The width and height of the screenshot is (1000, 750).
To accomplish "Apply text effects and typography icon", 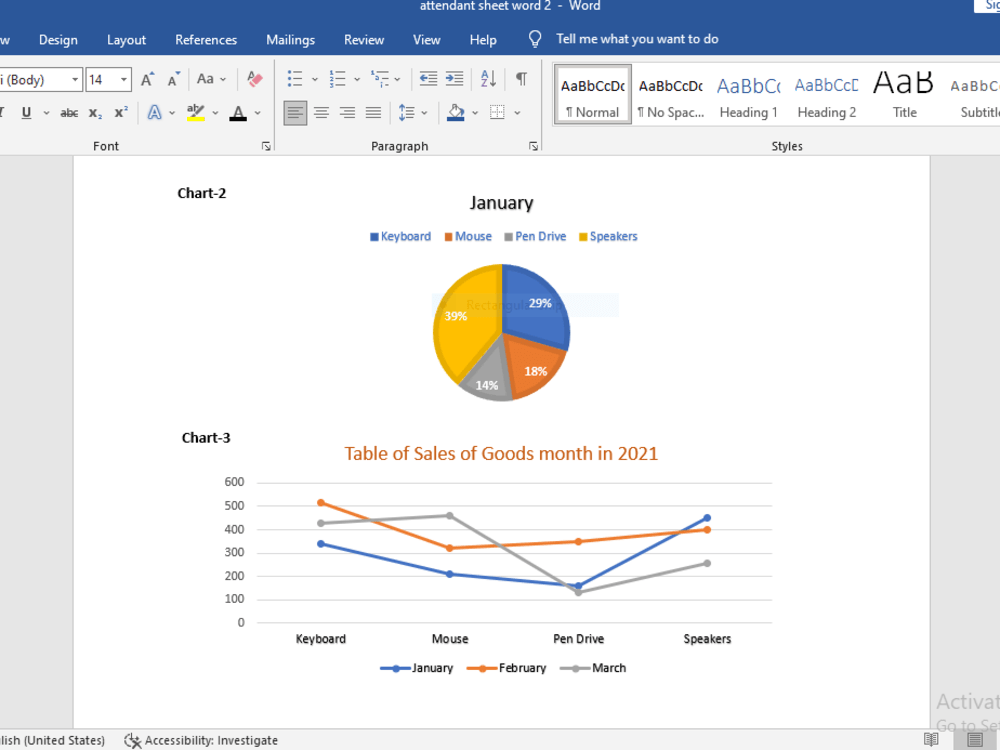I will (x=154, y=113).
